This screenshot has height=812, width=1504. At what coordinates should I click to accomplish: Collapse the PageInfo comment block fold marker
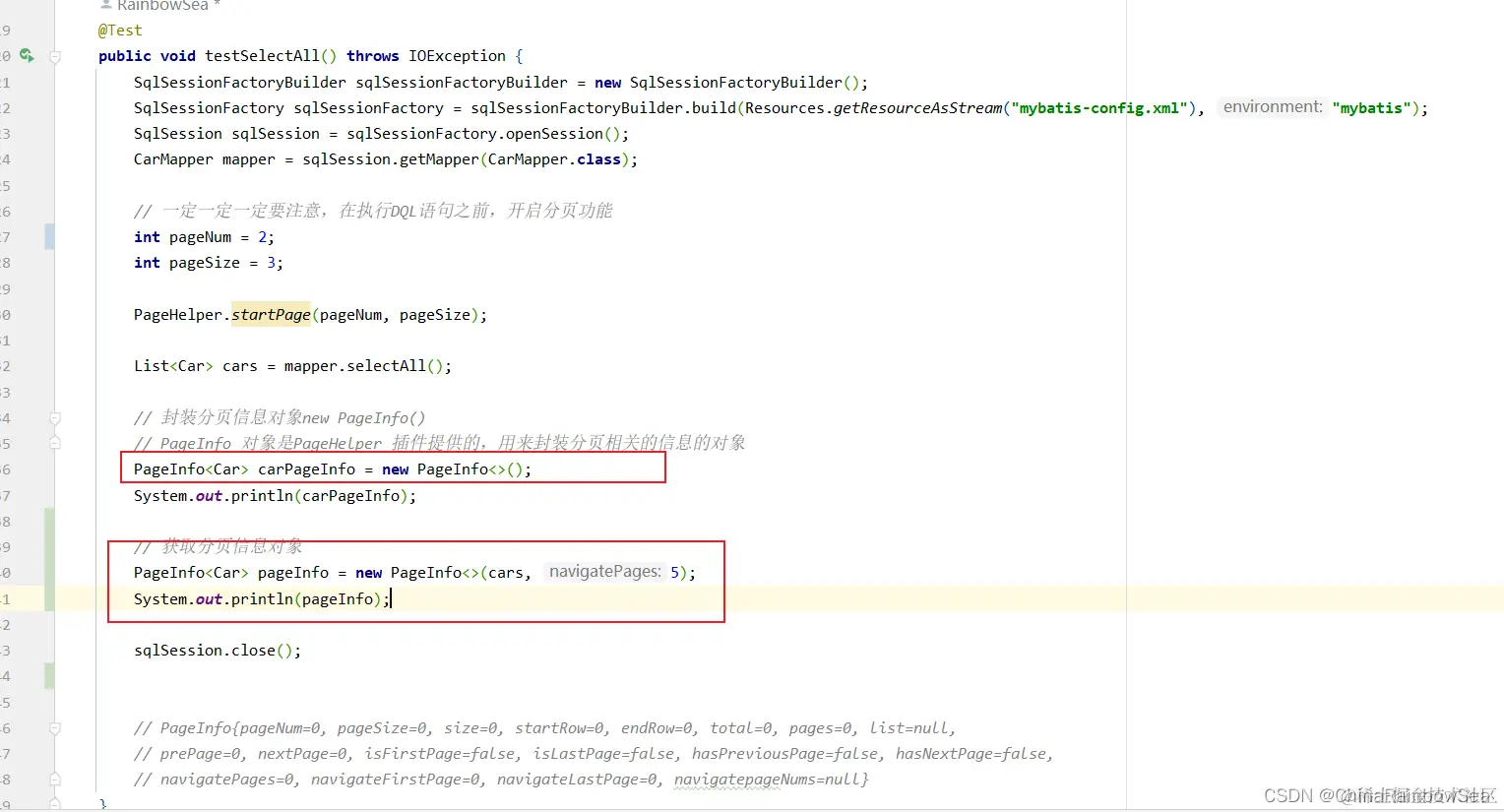pos(55,418)
